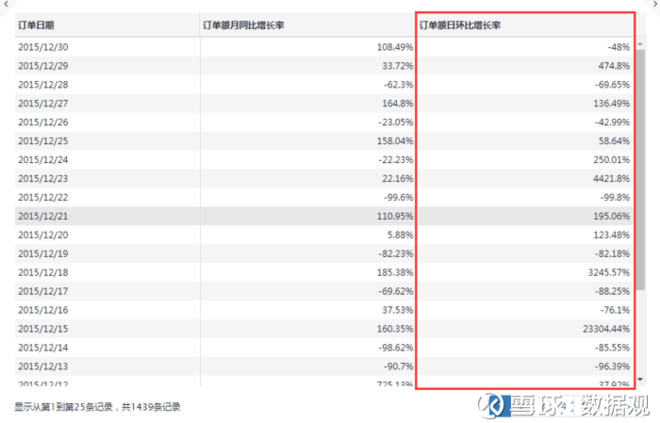The height and width of the screenshot is (423, 660).
Task: Select the date cell 2015/12/17
Action: (43, 291)
